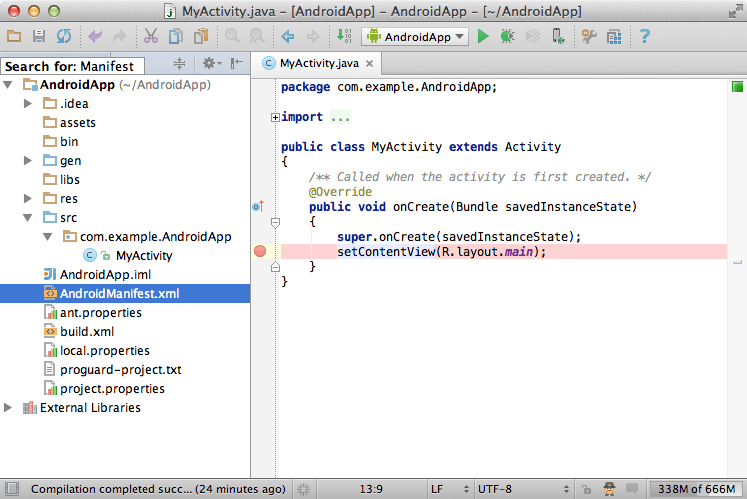Select AndroidApp.iml file
This screenshot has width=747, height=499.
(97, 275)
